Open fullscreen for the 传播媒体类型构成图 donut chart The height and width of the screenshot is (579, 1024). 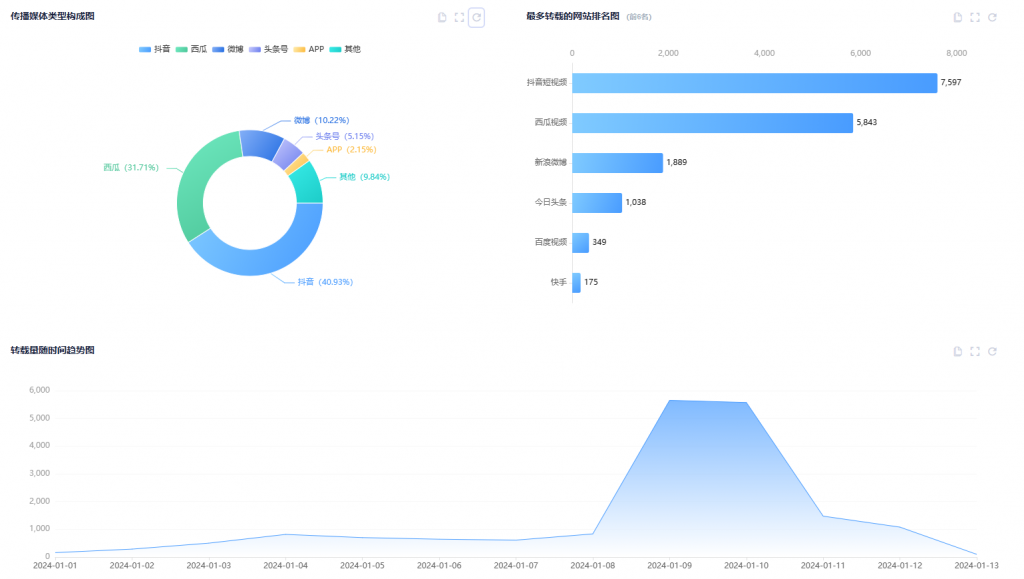(x=459, y=17)
